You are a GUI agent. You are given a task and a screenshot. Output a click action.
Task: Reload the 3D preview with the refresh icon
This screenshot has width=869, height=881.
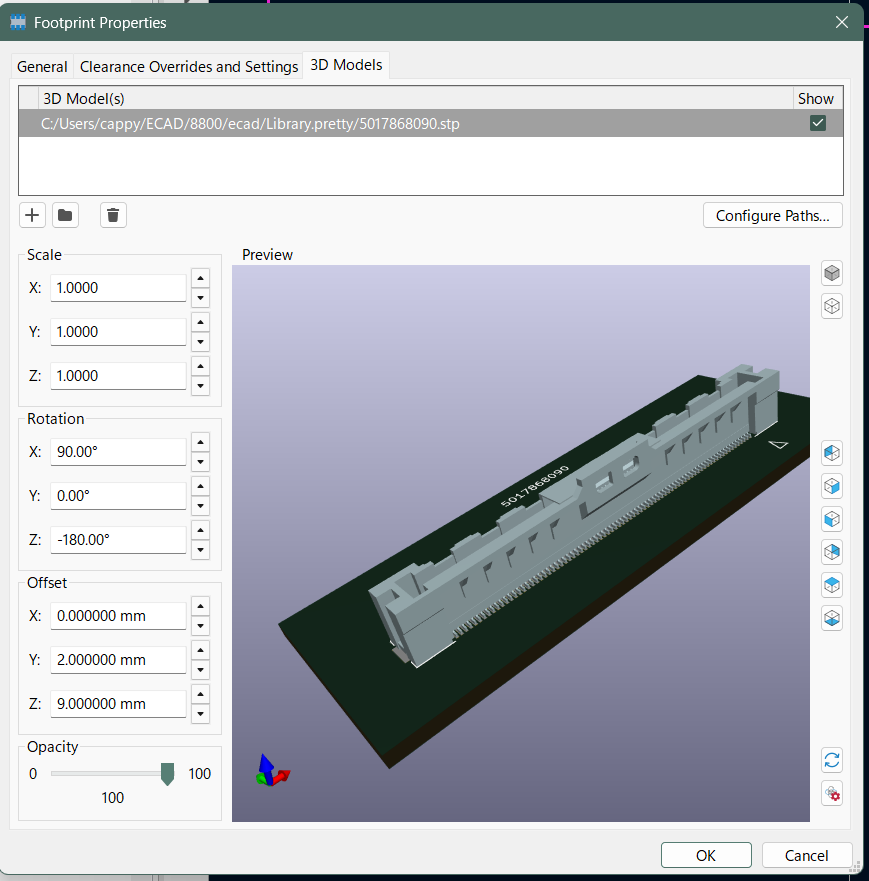tap(831, 760)
